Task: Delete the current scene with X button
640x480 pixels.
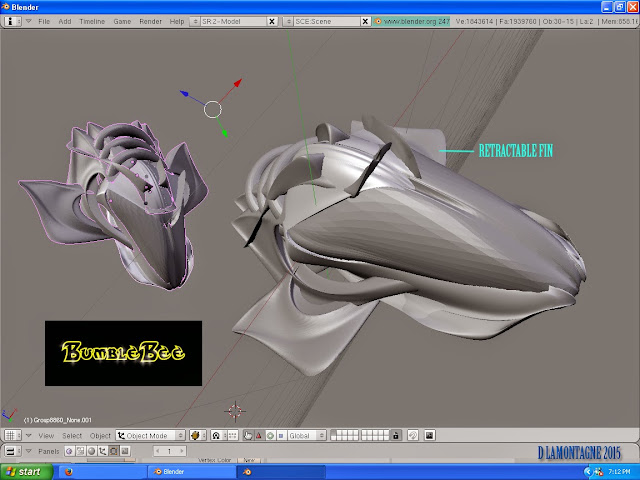Action: click(365, 21)
